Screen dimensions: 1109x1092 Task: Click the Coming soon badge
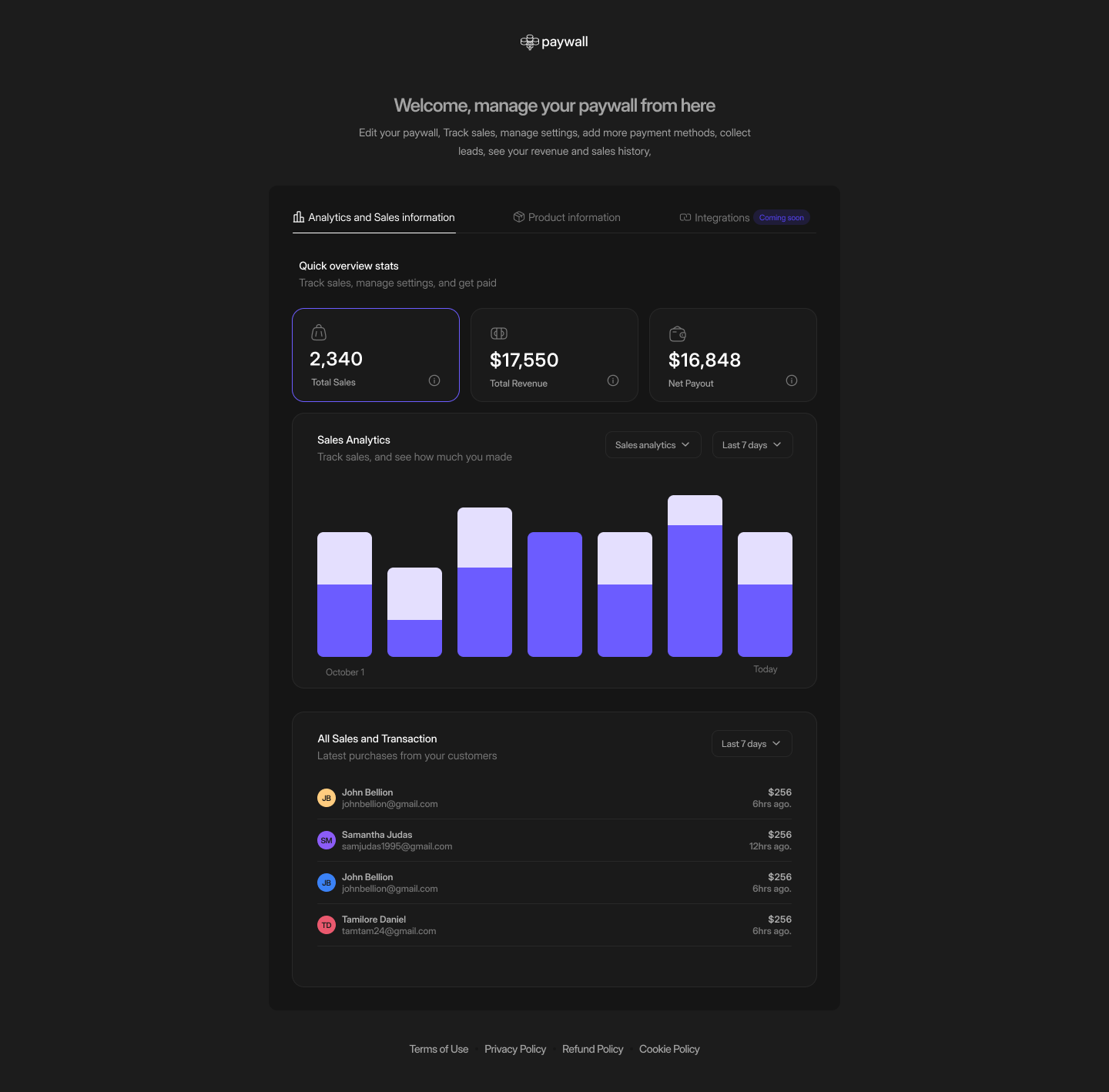tap(782, 217)
